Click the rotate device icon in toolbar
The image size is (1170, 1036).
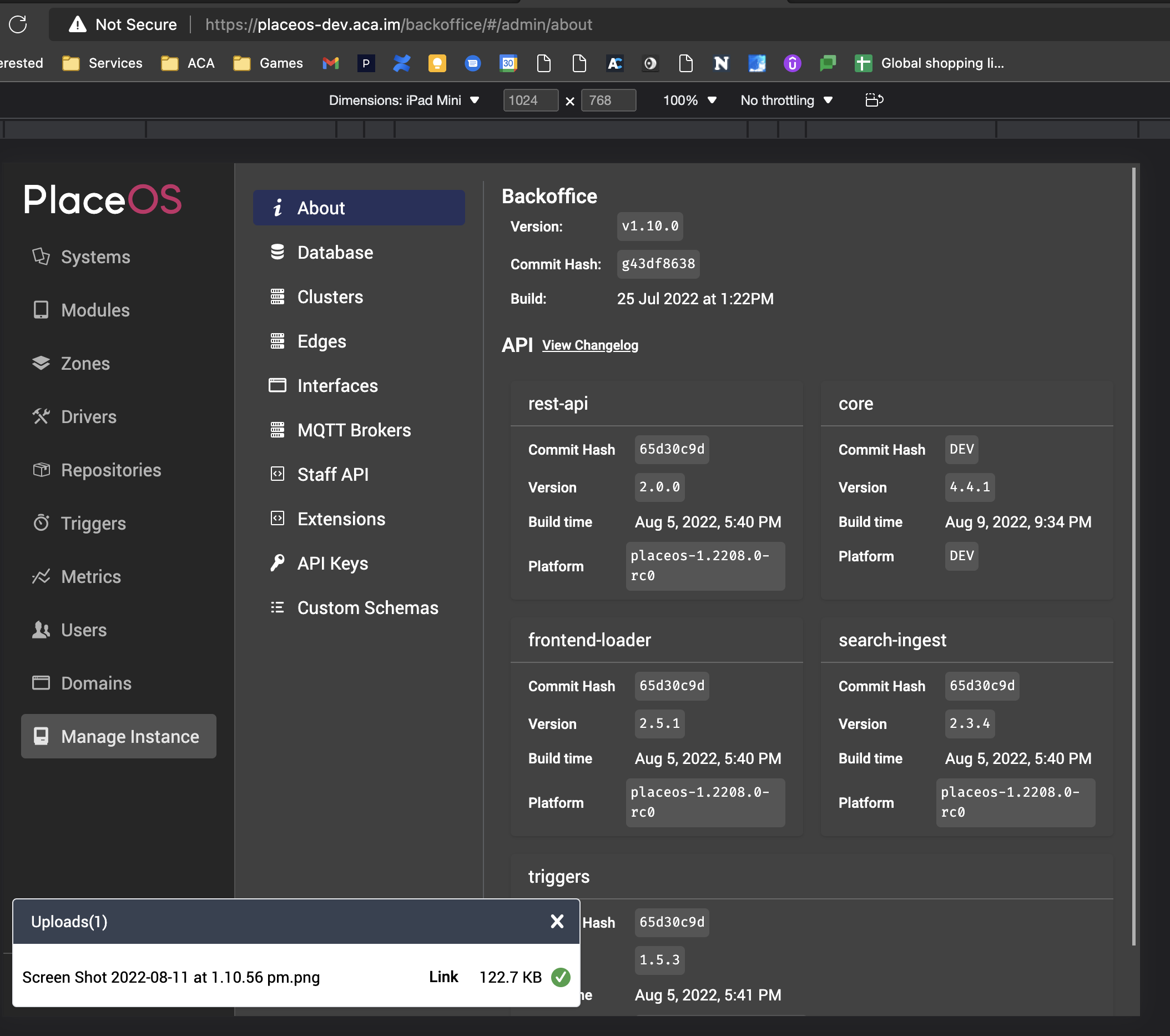coord(874,100)
